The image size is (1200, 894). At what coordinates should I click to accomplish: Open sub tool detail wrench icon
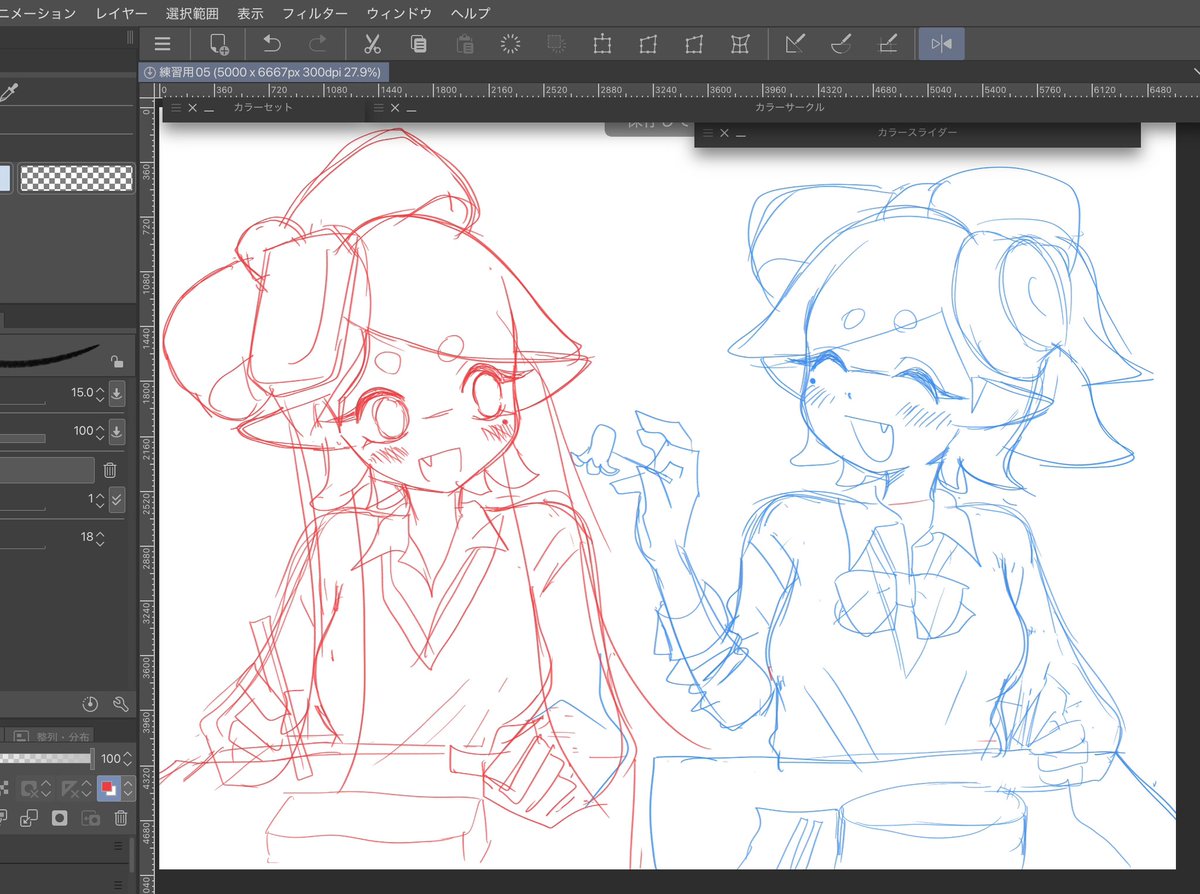click(122, 704)
